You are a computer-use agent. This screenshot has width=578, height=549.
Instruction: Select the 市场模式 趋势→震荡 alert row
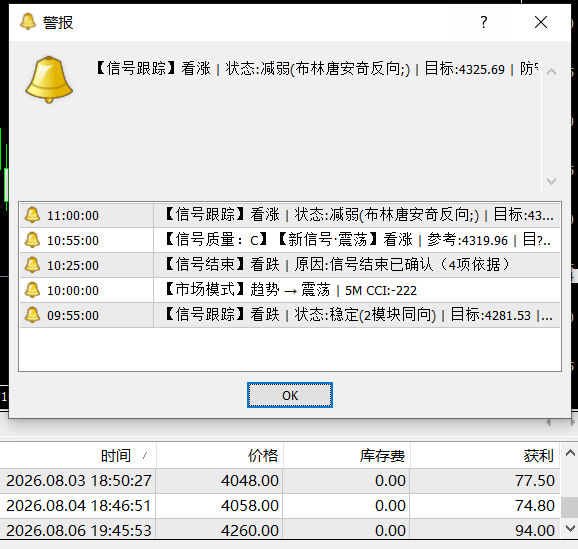coord(290,290)
